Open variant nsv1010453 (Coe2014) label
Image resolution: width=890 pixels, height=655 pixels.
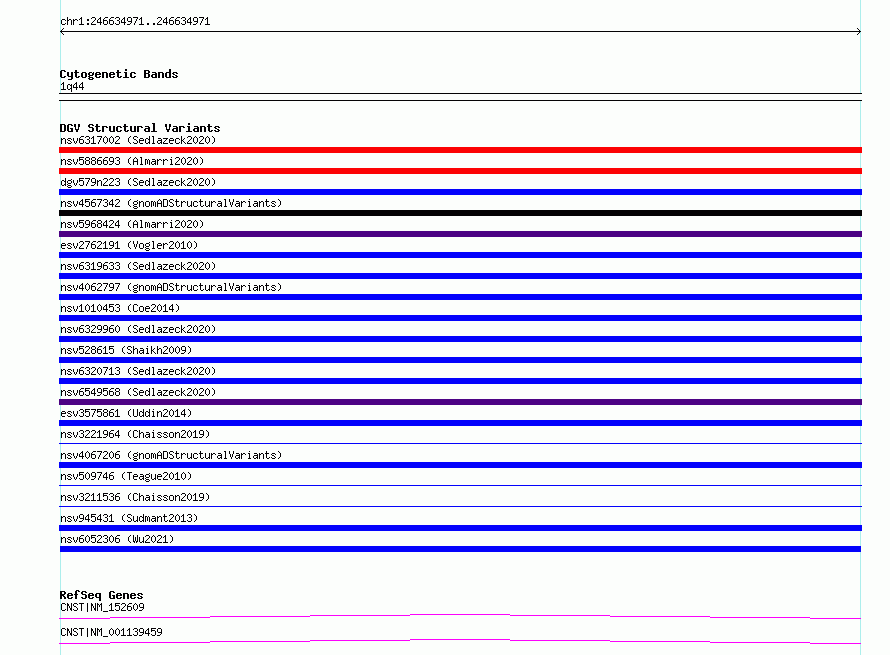coord(120,308)
